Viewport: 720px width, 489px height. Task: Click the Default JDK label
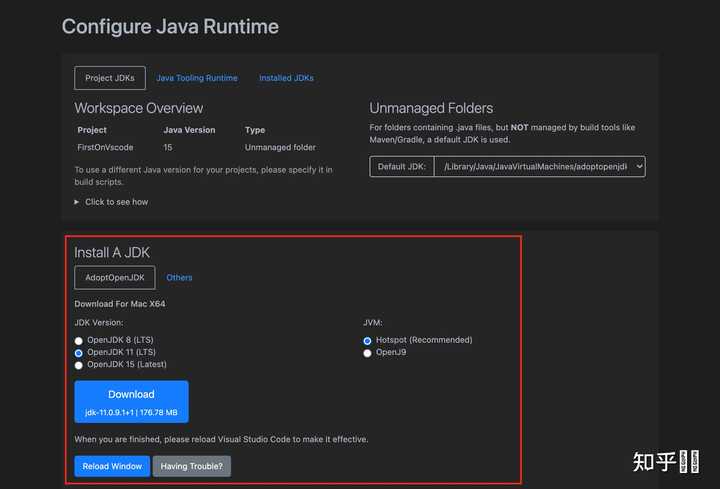402,167
